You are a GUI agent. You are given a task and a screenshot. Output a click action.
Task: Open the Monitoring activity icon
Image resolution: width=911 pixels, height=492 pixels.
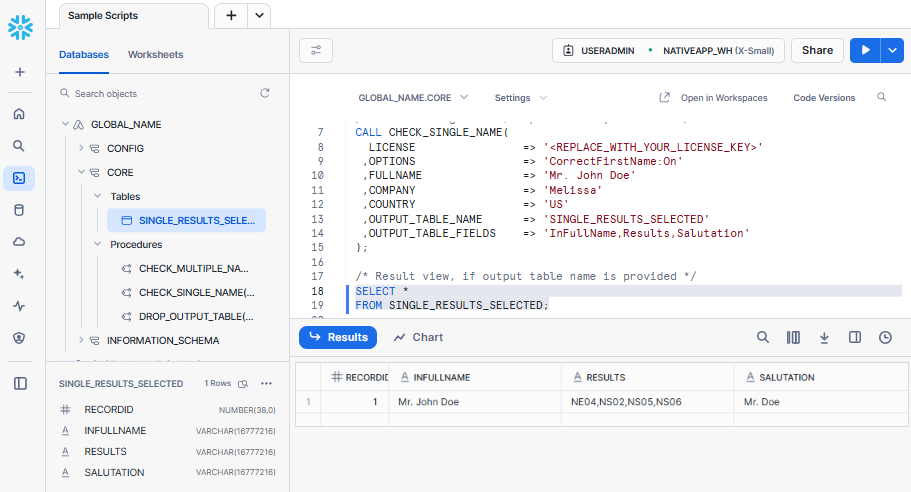(19, 306)
